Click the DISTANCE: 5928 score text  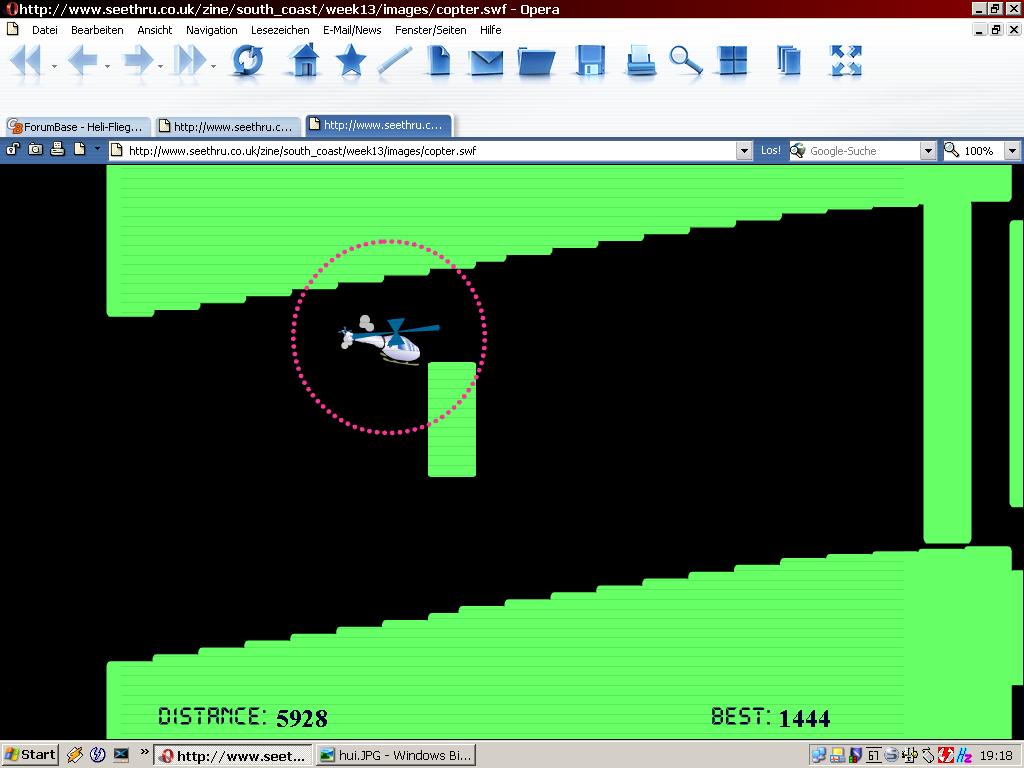pyautogui.click(x=243, y=717)
